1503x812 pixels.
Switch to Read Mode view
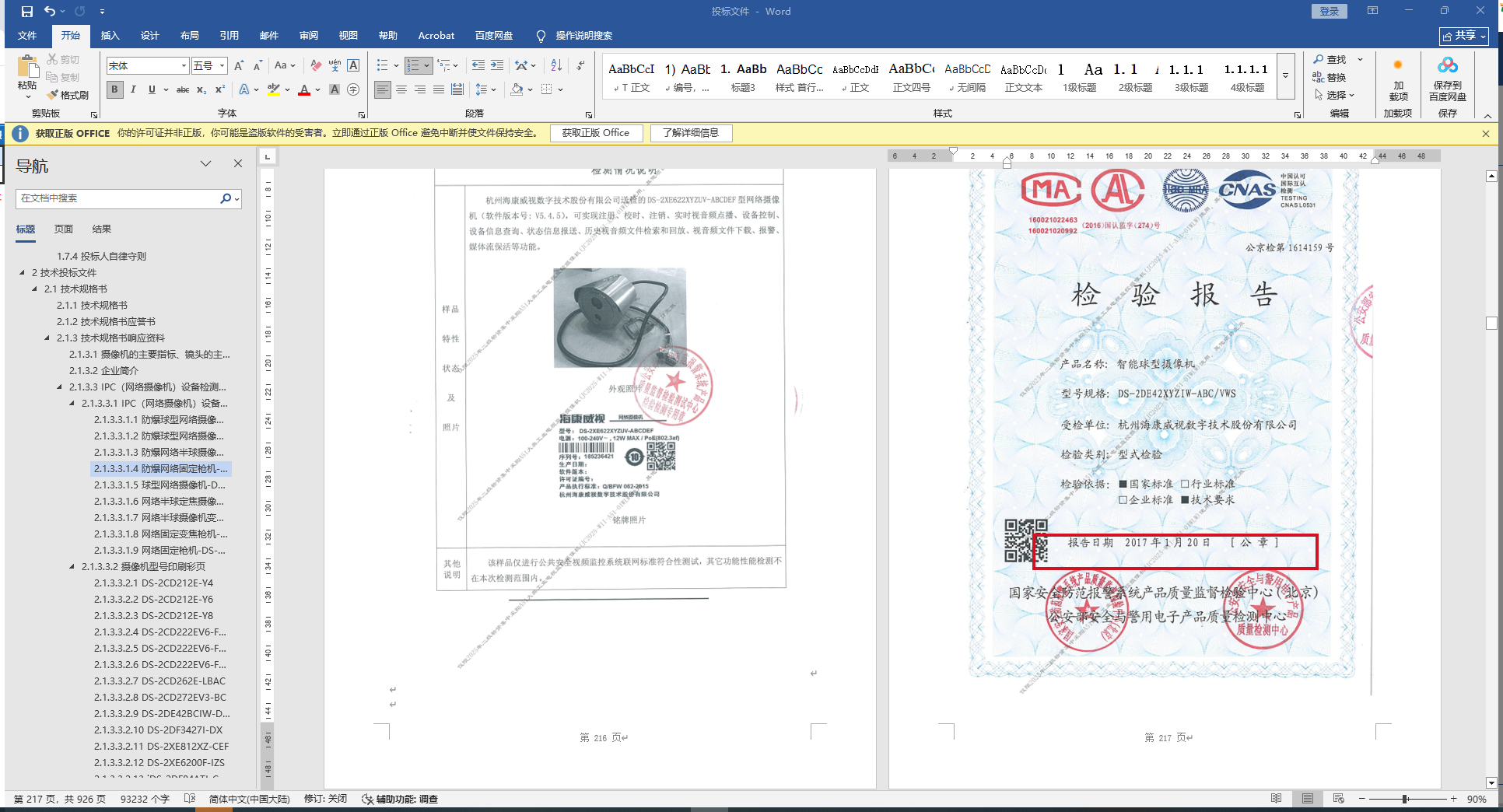click(x=1277, y=799)
